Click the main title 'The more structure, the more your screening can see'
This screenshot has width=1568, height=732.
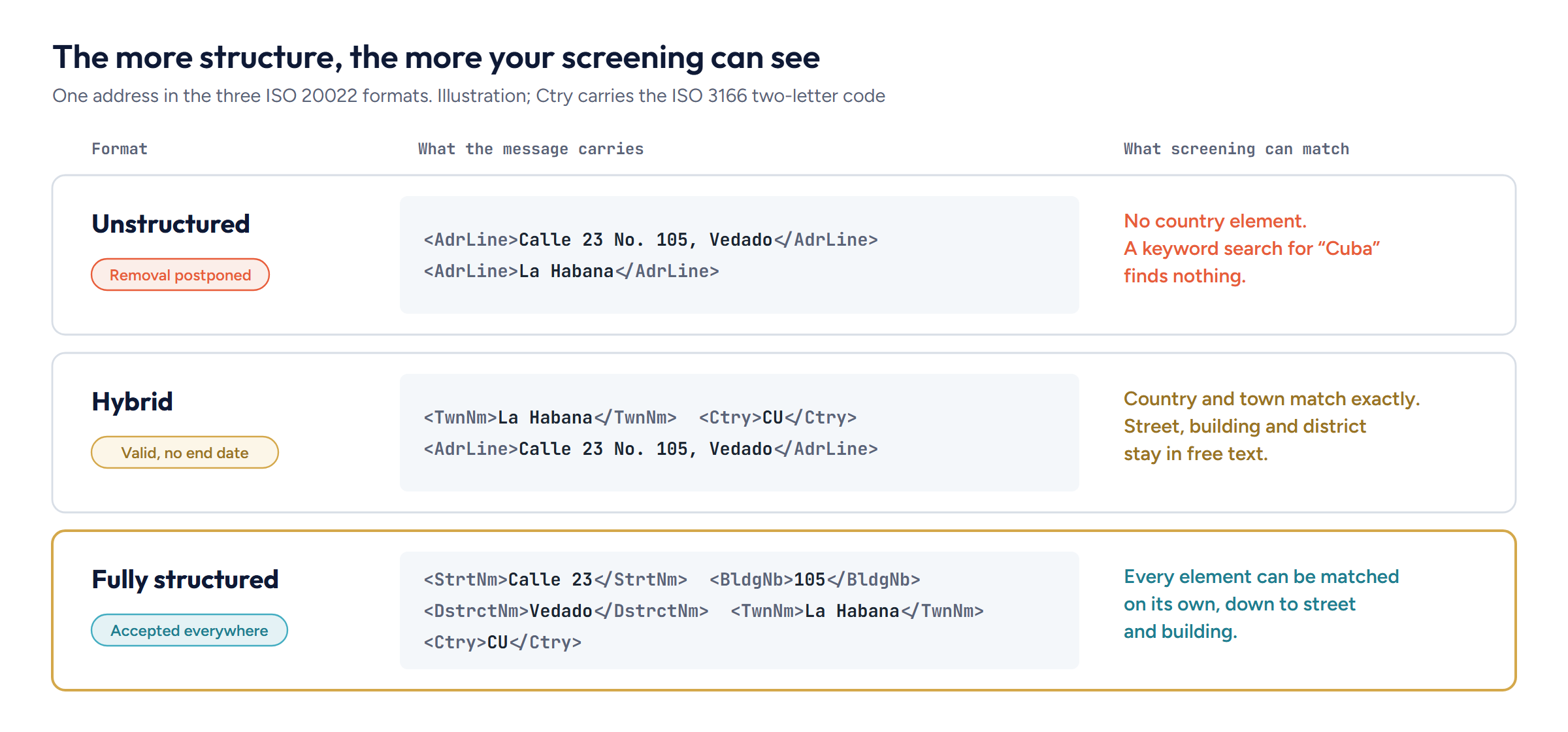coord(436,58)
